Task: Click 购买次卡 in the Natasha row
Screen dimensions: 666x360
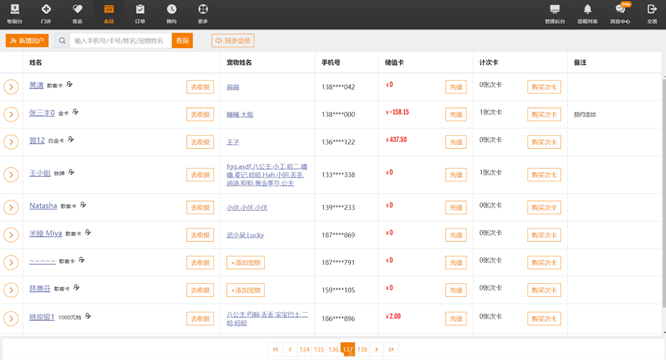Action: pos(544,207)
